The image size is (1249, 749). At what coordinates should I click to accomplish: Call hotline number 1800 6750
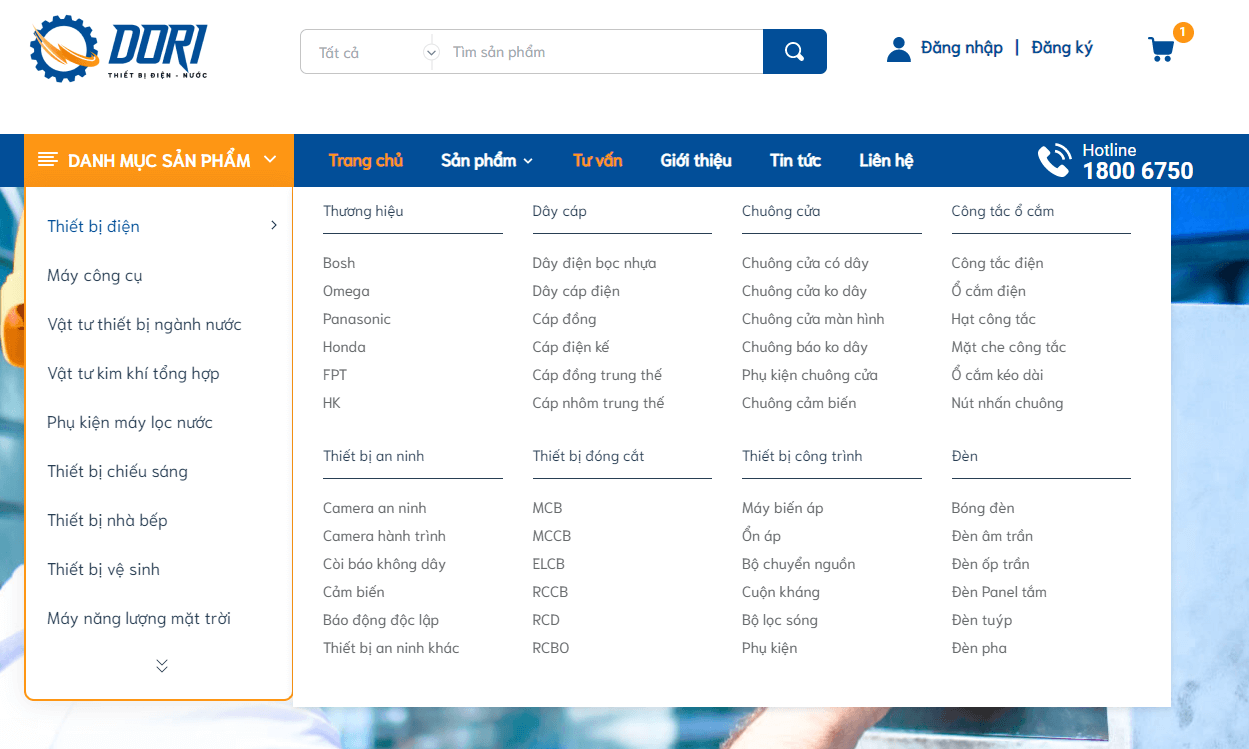[x=1138, y=171]
